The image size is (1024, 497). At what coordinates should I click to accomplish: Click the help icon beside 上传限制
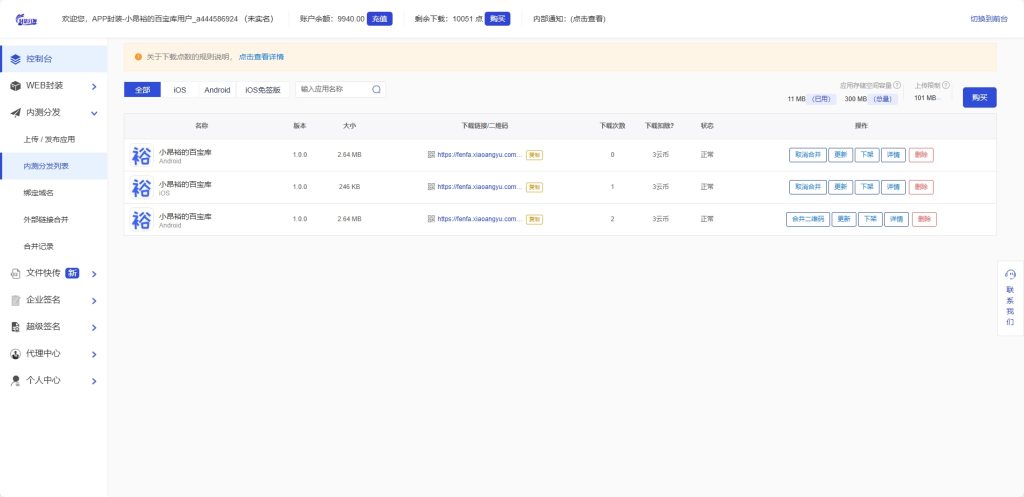pos(946,85)
